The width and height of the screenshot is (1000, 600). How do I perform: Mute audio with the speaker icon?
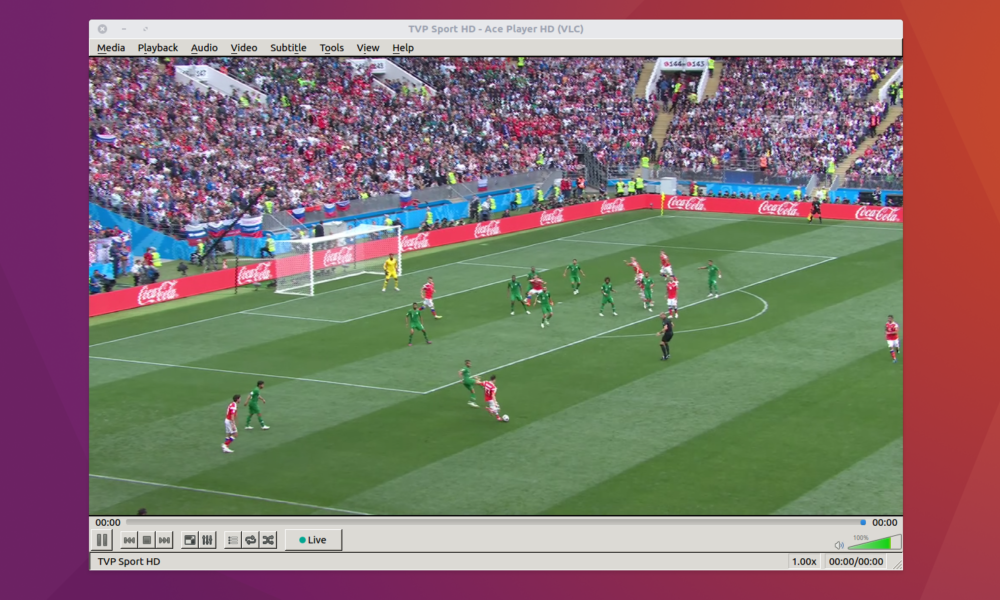(839, 545)
